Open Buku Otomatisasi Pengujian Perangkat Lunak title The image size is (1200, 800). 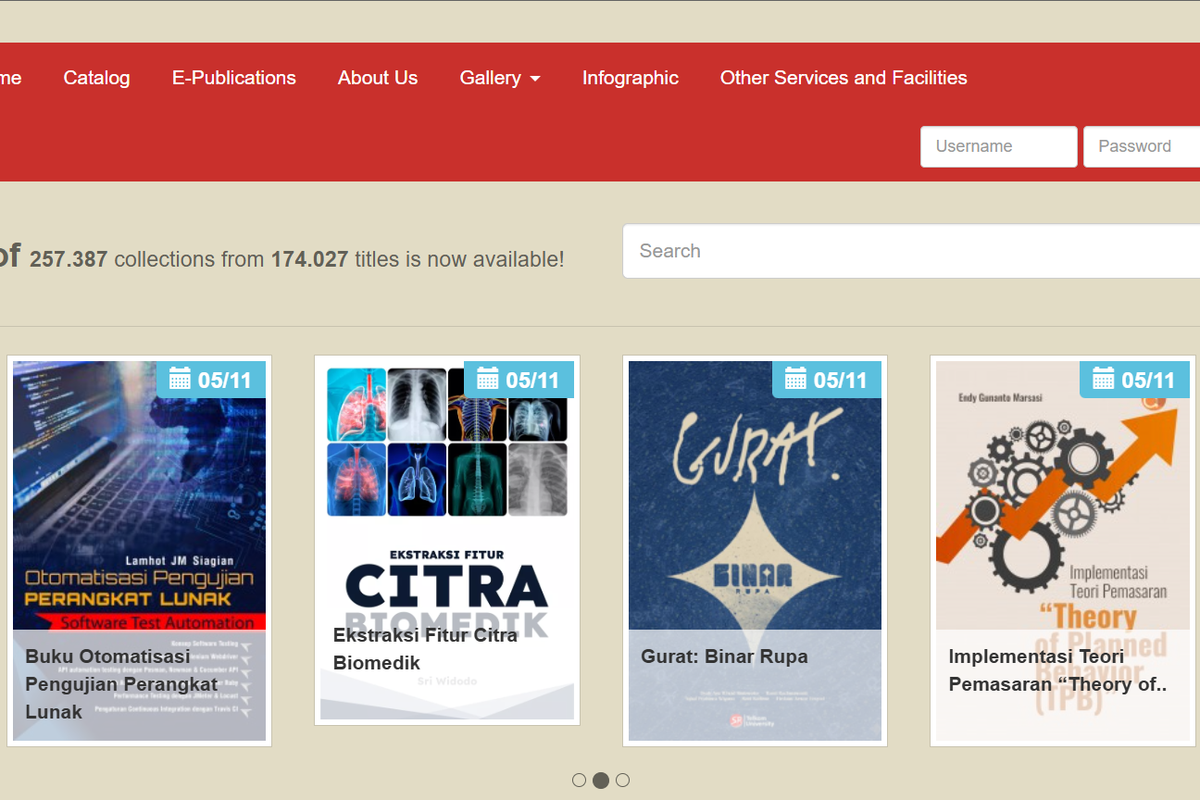pyautogui.click(x=122, y=684)
